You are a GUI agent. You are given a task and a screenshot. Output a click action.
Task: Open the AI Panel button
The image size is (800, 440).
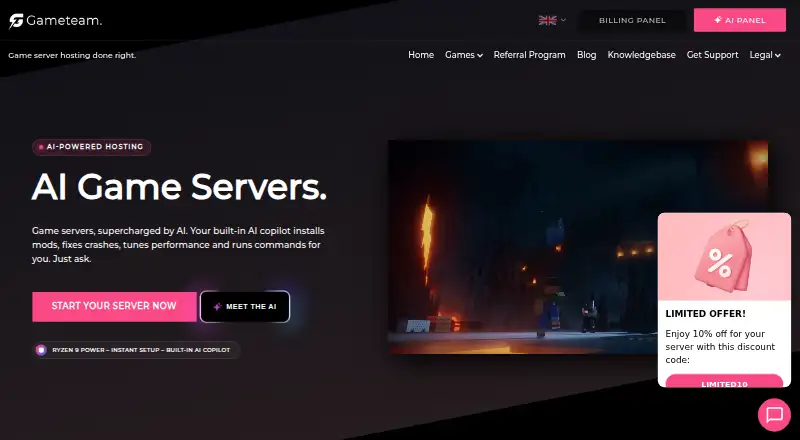[x=740, y=20]
